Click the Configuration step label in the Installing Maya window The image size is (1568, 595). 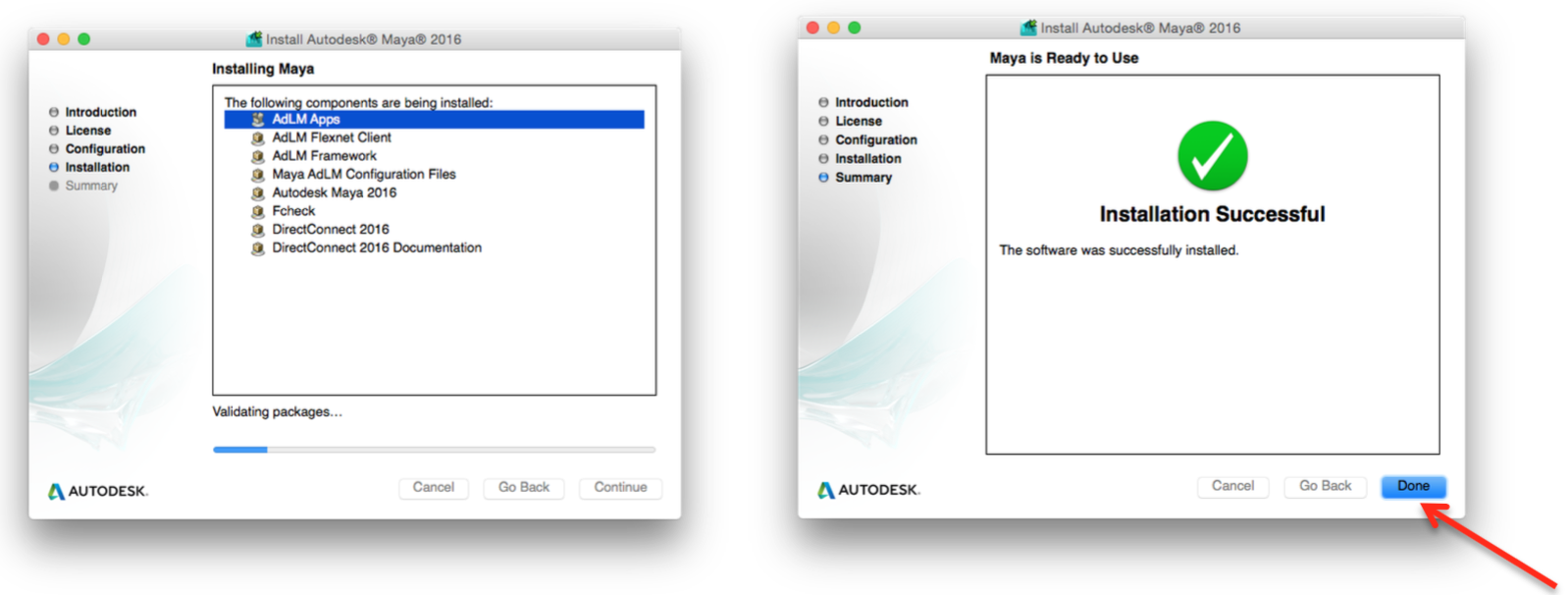point(105,149)
